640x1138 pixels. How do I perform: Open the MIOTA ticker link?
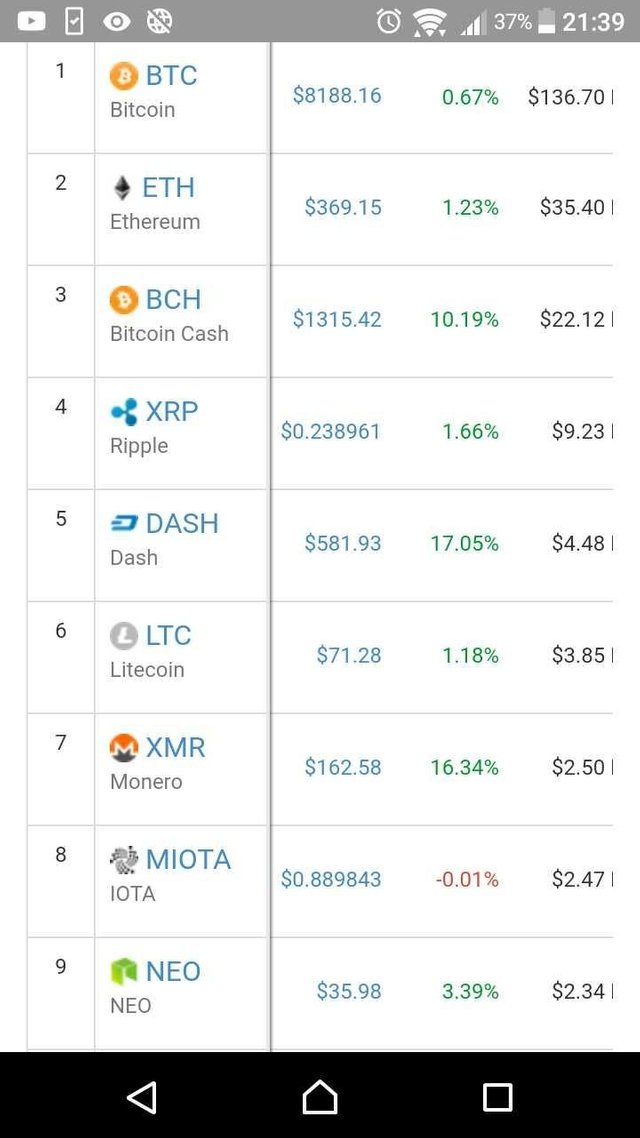(x=188, y=859)
